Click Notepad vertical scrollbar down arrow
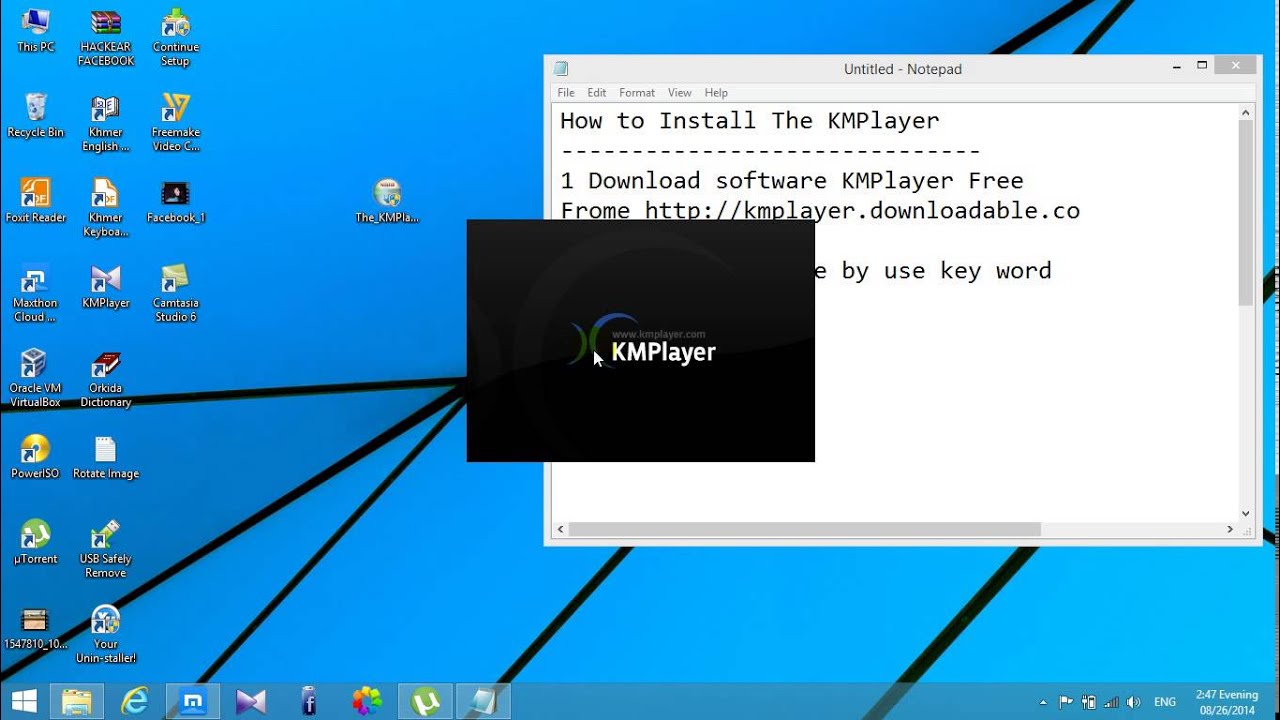The image size is (1280, 720). click(x=1246, y=513)
